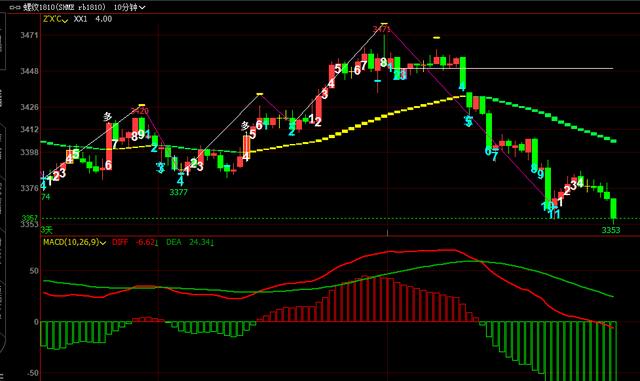640x381 pixels.
Task: Click the tallest red MACD histogram bar
Action: [365, 299]
